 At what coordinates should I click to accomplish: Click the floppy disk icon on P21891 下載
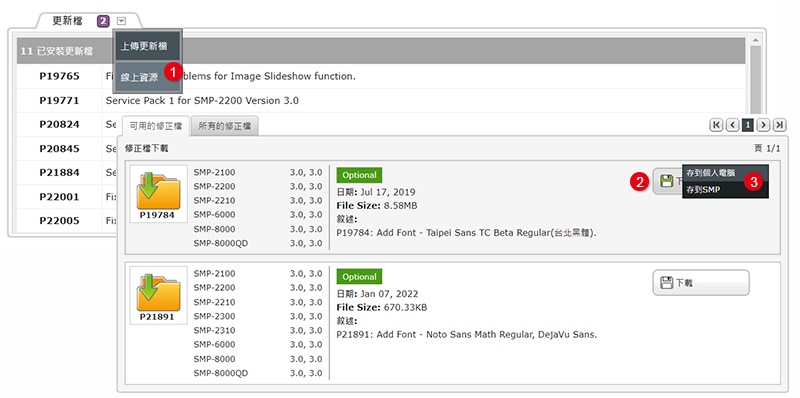tap(666, 283)
